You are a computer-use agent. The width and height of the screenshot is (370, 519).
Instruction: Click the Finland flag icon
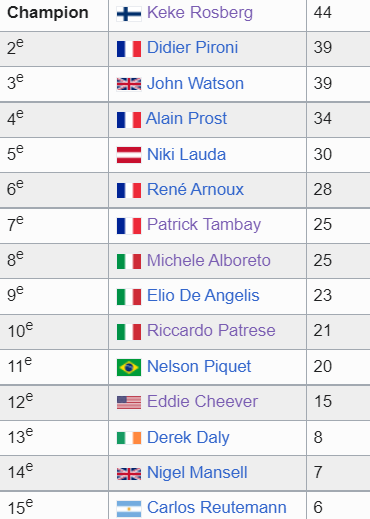tap(129, 14)
